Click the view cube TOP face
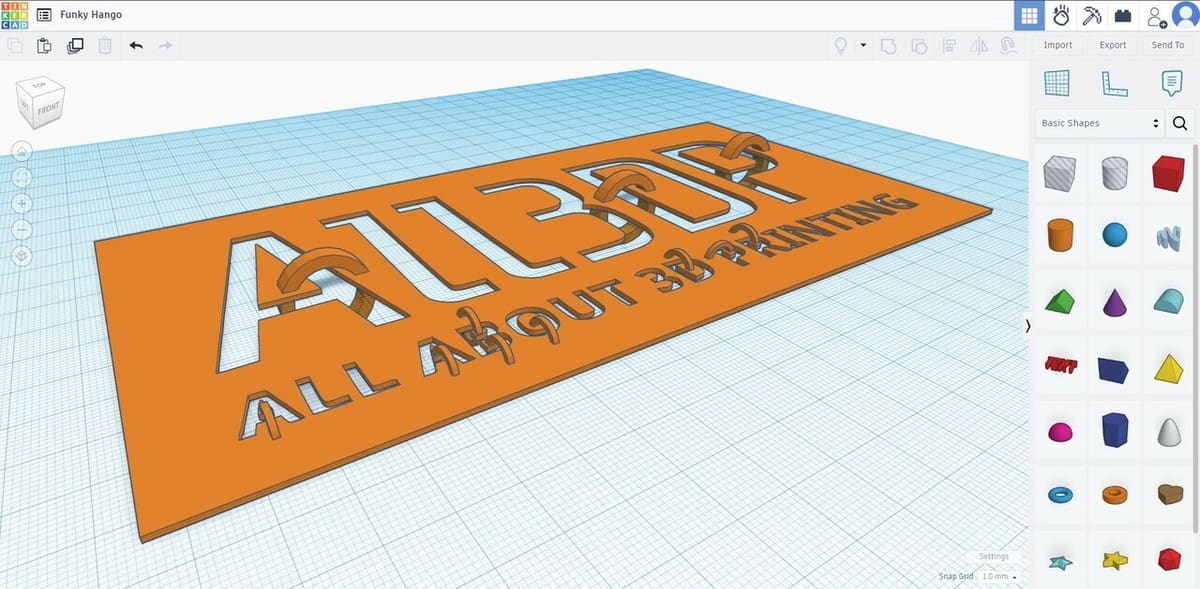This screenshot has height=589, width=1200. pyautogui.click(x=40, y=87)
